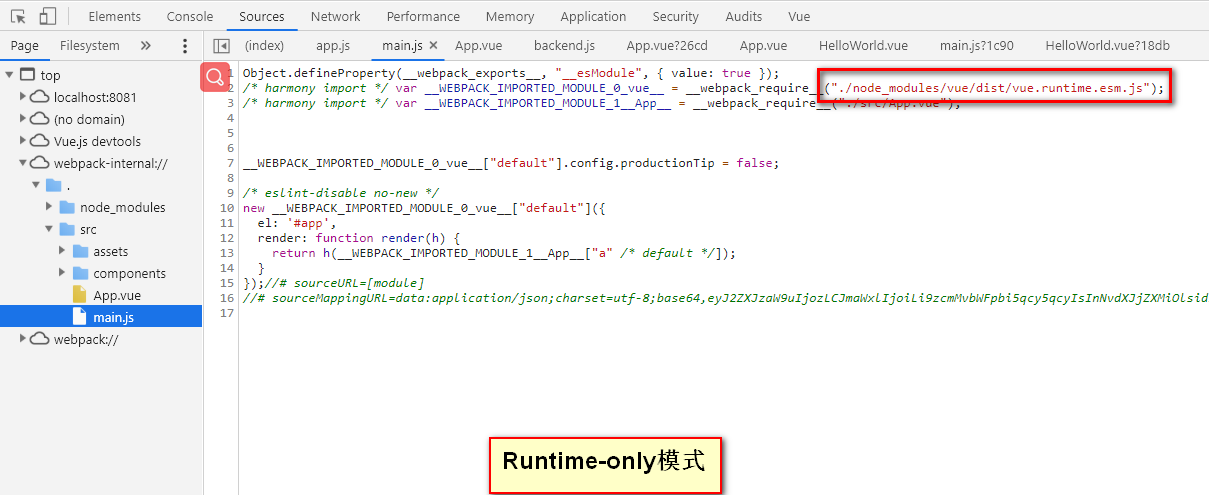Expand the localhost:8081 tree node

pyautogui.click(x=23, y=97)
